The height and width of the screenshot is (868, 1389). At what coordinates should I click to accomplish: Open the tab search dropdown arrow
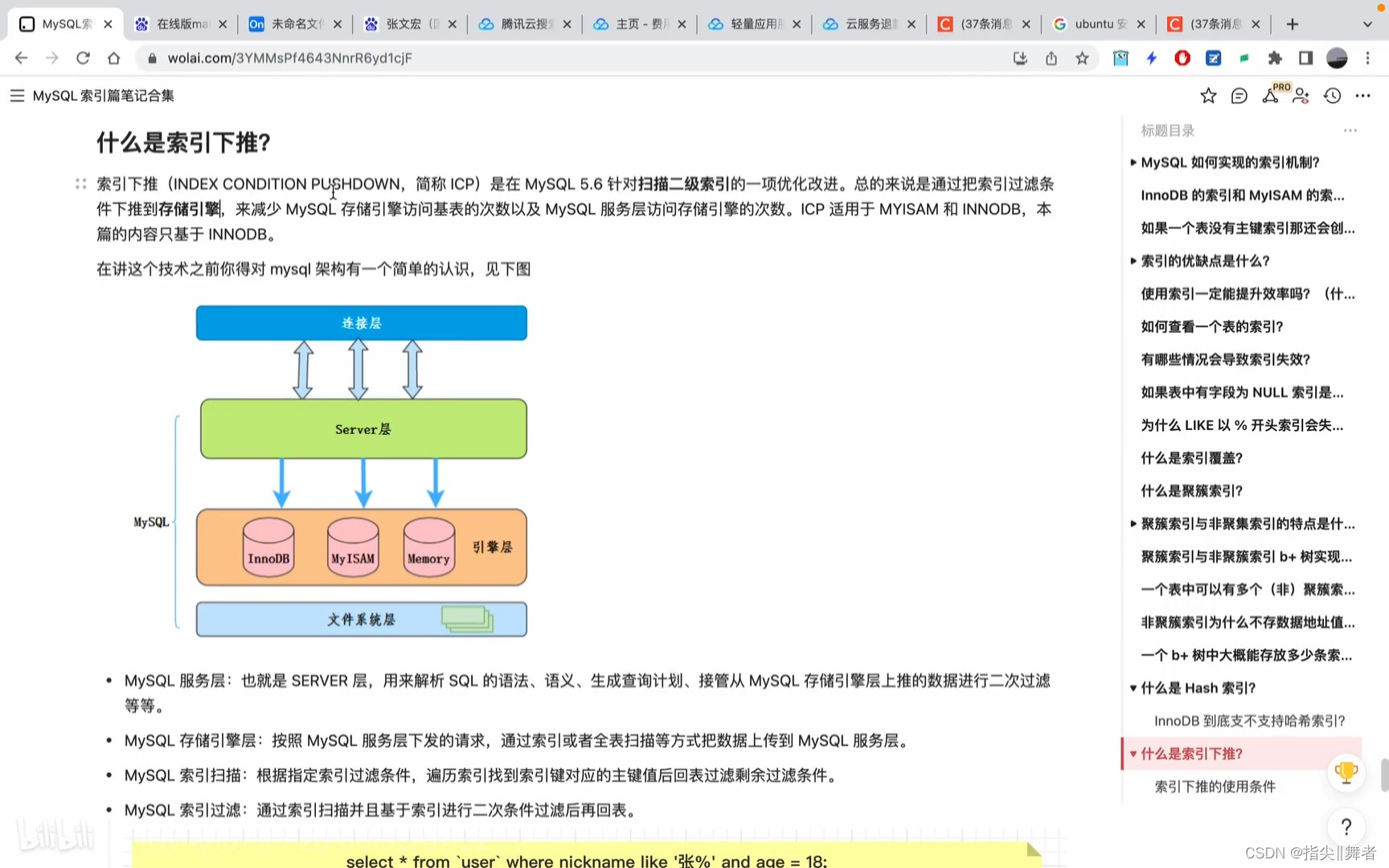1367,24
